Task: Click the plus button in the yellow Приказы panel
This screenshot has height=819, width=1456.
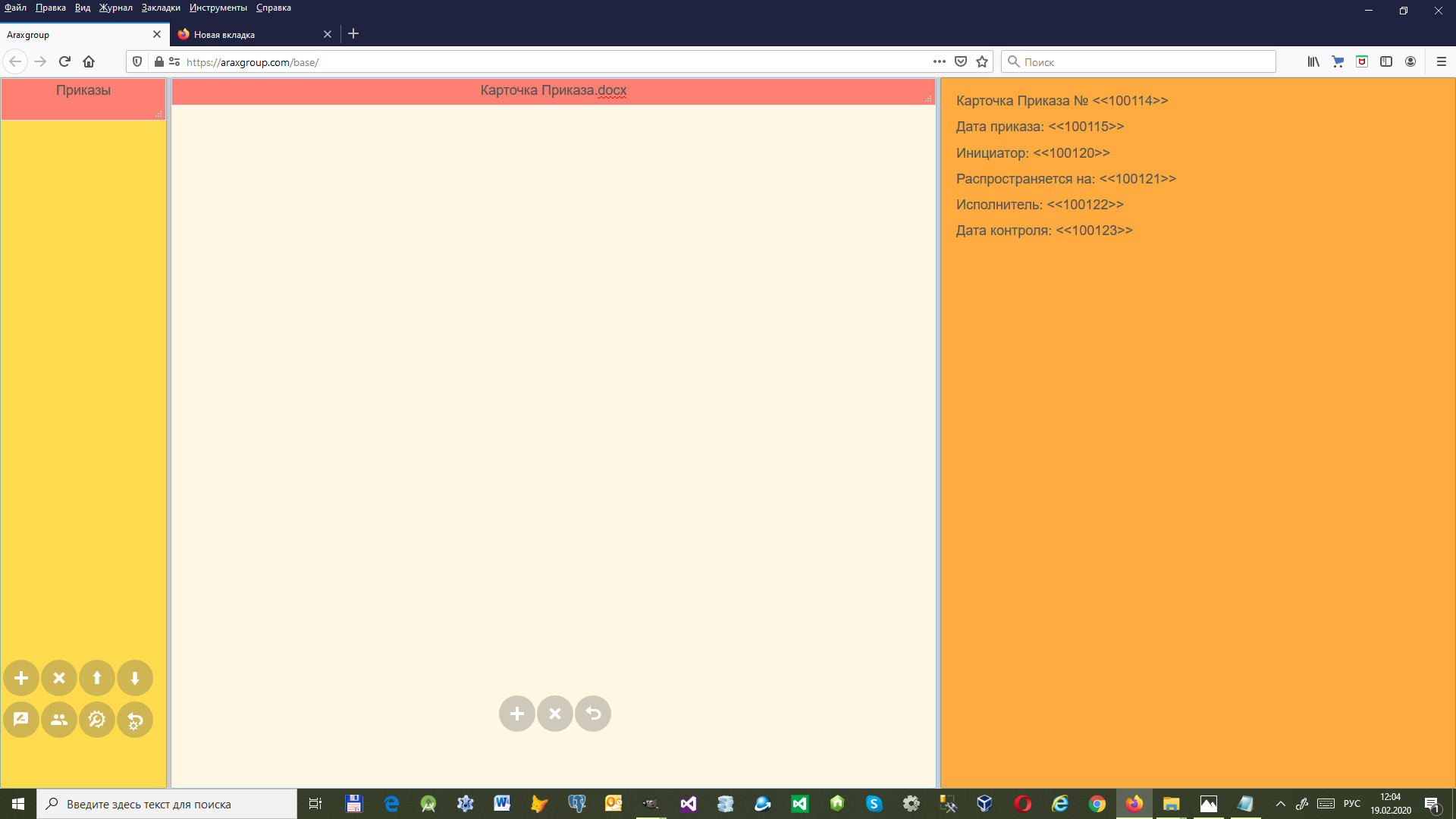Action: [x=21, y=678]
